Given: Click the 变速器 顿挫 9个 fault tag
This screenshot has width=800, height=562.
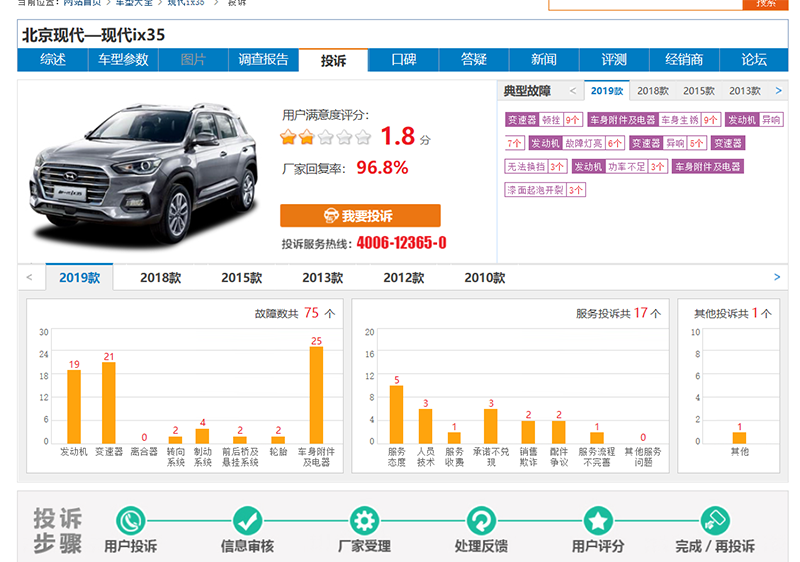Looking at the screenshot, I should 544,120.
